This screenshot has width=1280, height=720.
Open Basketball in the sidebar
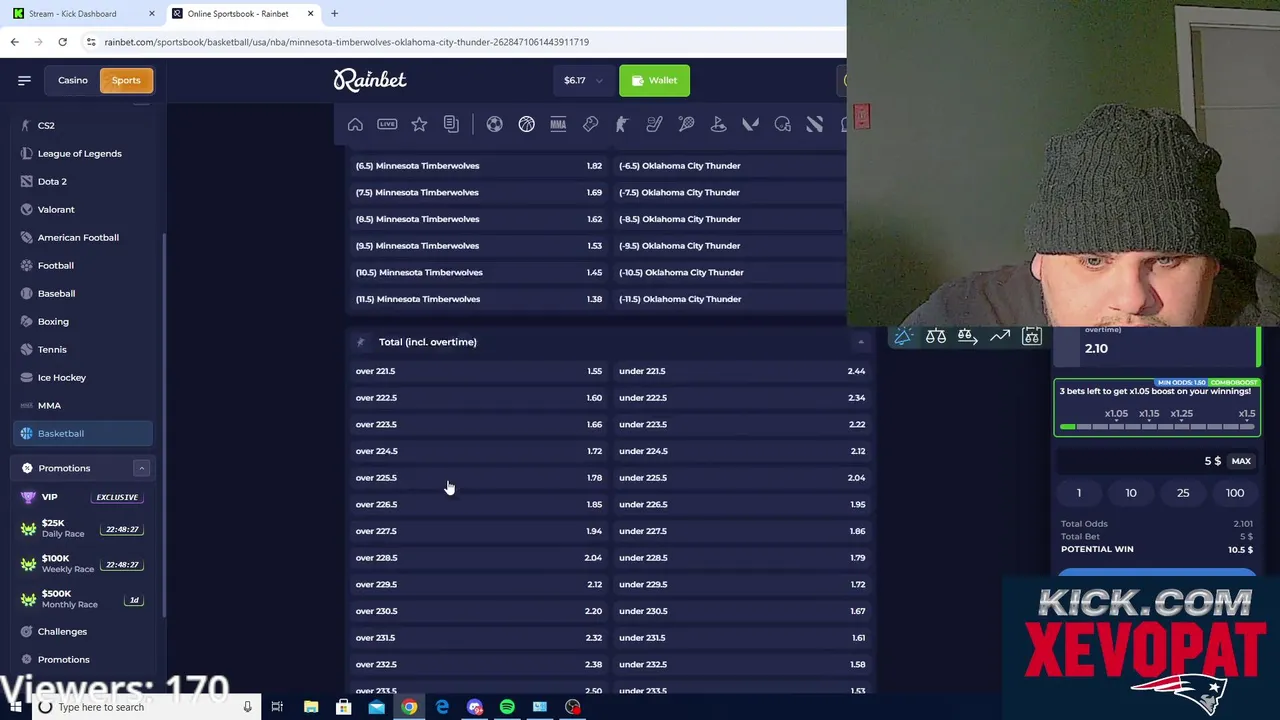pos(83,433)
